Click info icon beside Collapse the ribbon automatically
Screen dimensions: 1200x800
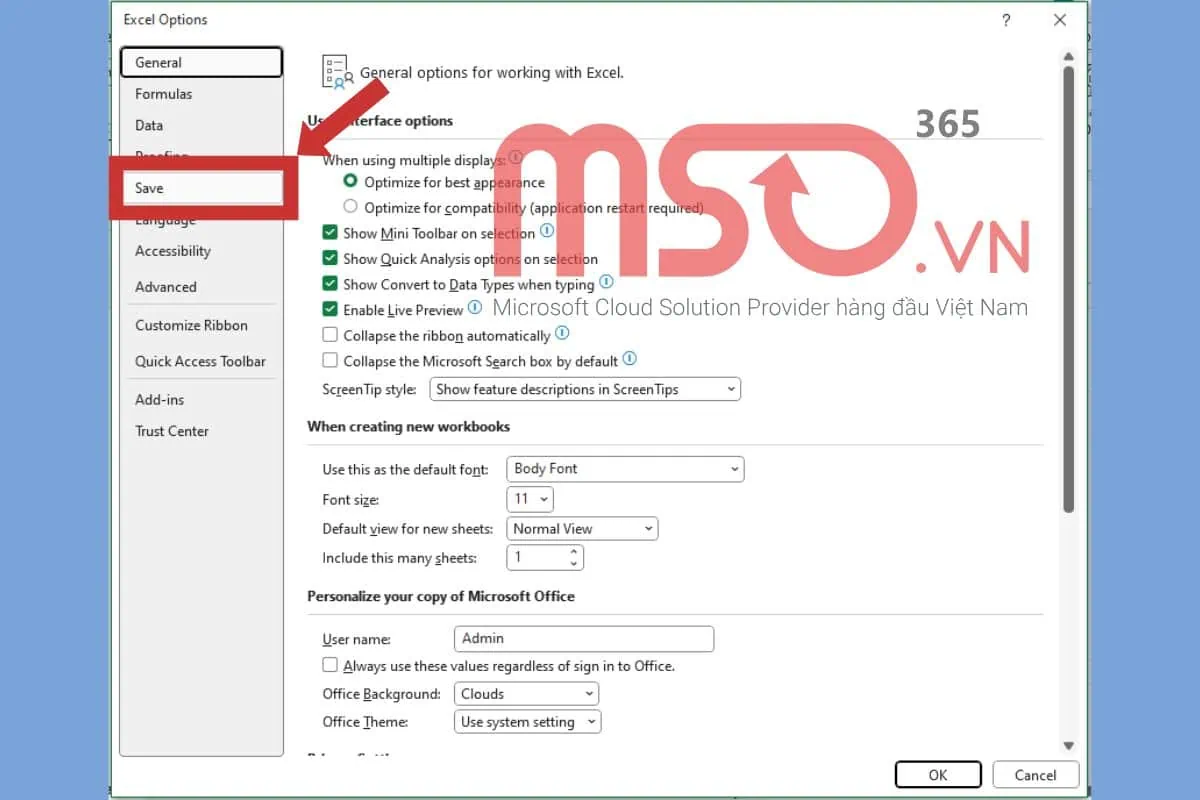click(562, 334)
